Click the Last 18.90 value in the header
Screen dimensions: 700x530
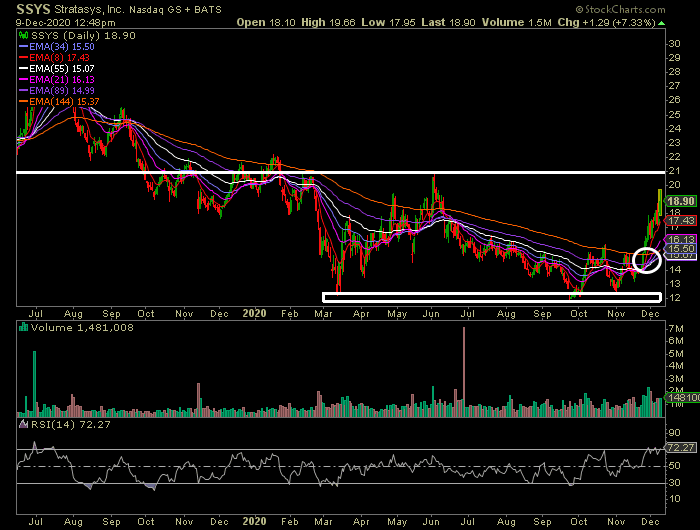point(448,22)
